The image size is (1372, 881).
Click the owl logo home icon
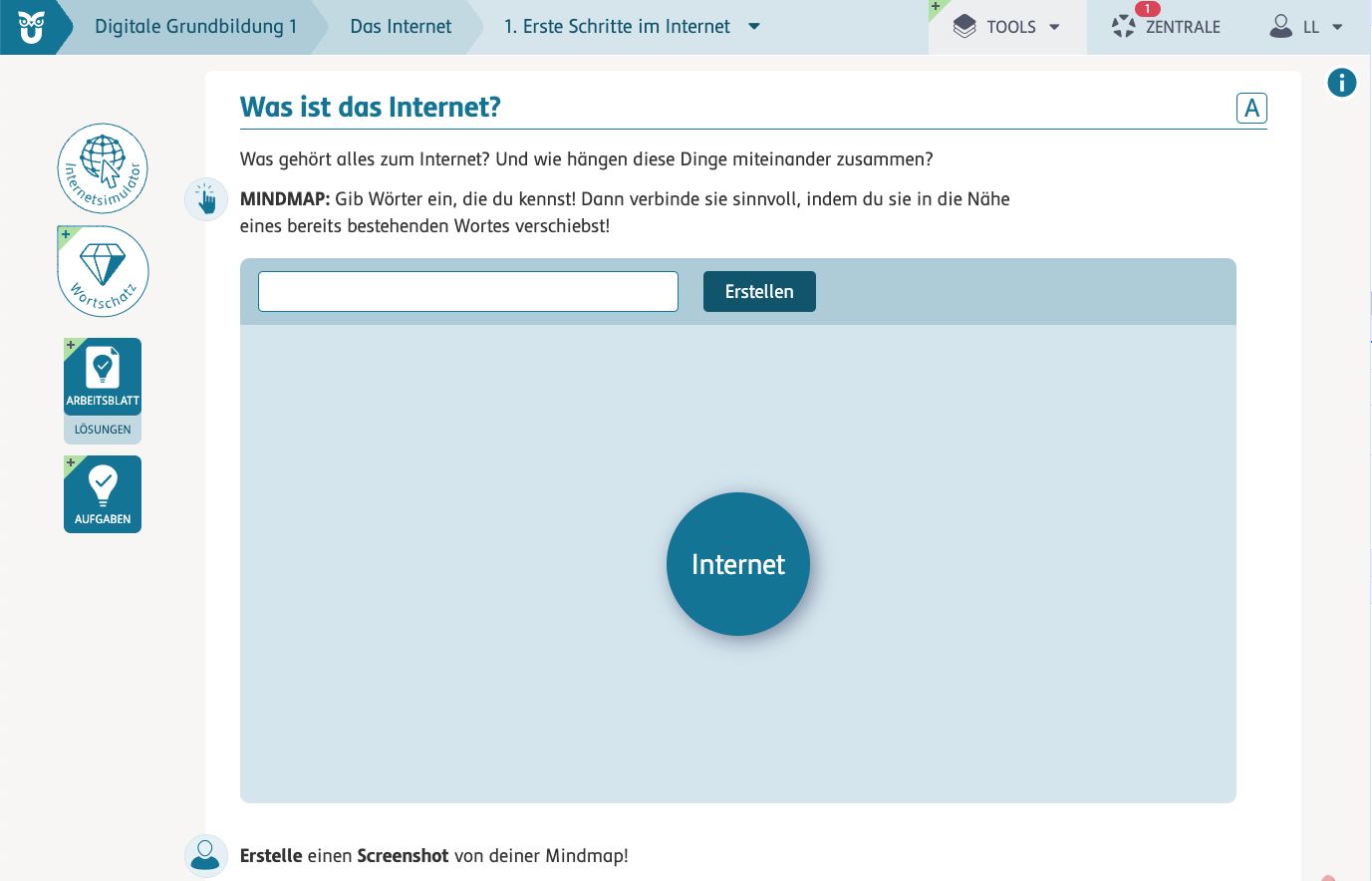(31, 27)
